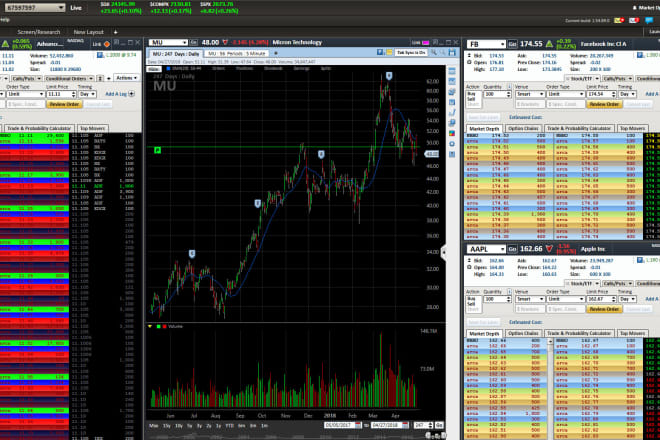Click the bottom icon of the chart side toolbar
660x440 pixels.
coord(452,155)
